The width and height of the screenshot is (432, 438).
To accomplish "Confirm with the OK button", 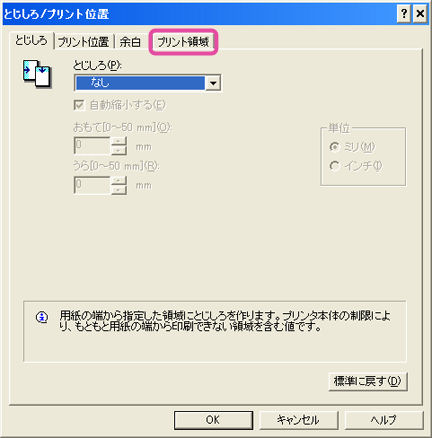I will 213,420.
